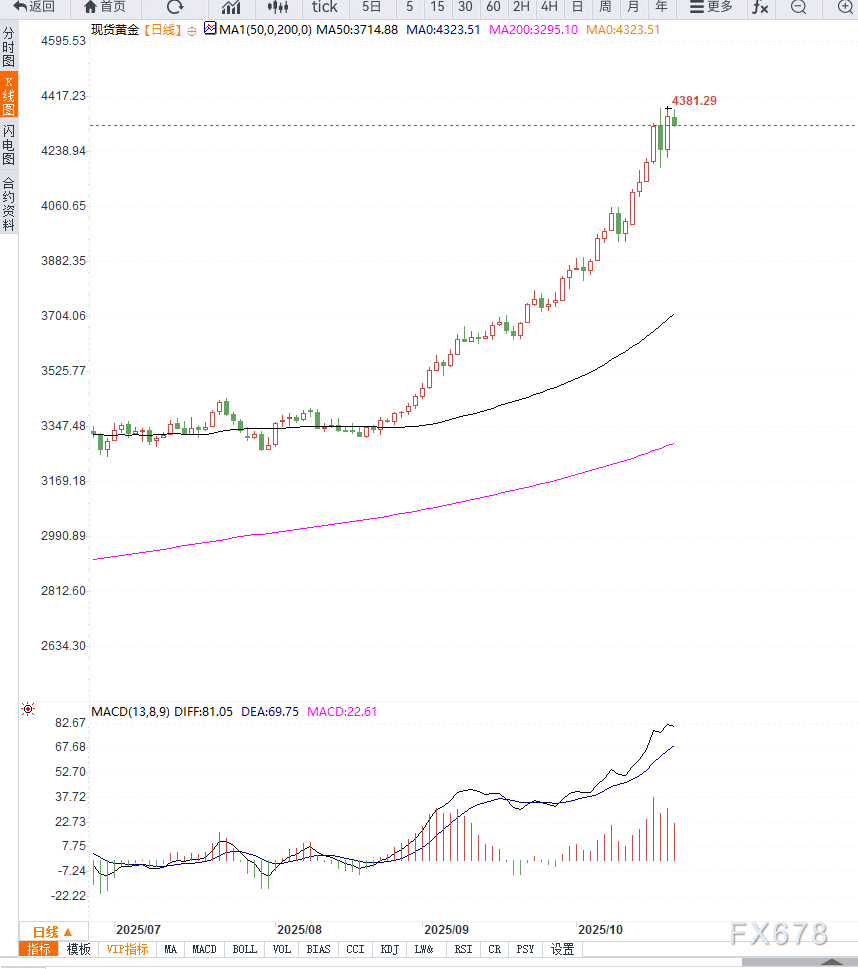Open the bar chart style icon
Viewport: 858px width, 969px height.
[231, 7]
